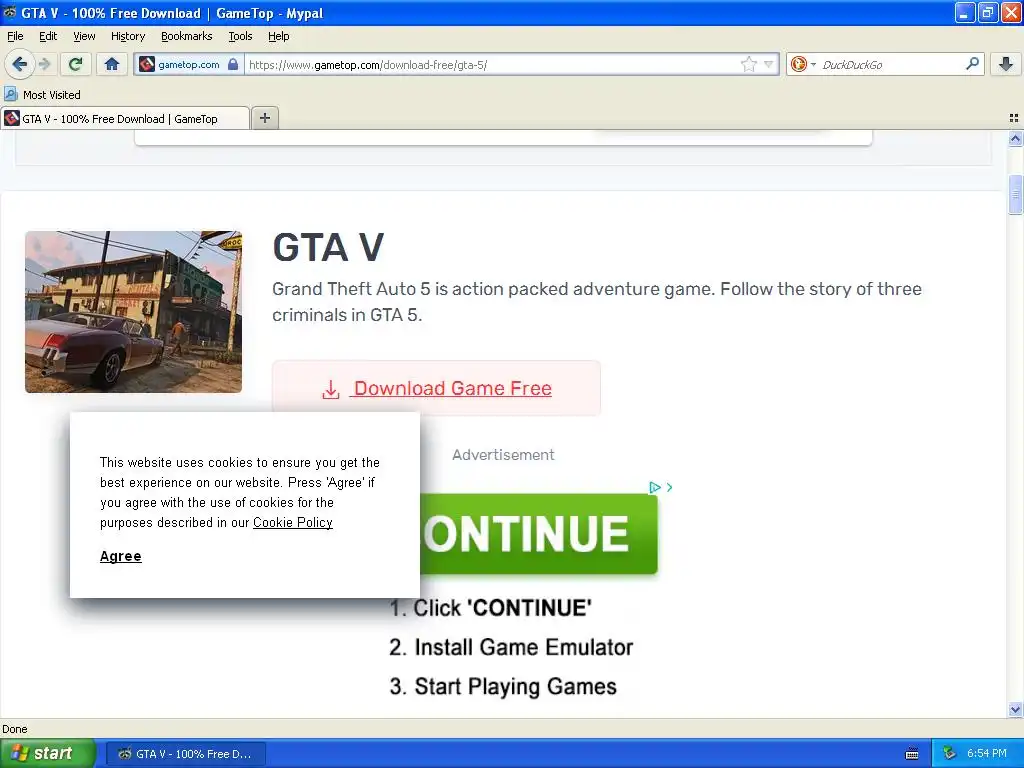Image resolution: width=1024 pixels, height=768 pixels.
Task: Click the vertical scrollbar thumb
Action: 1015,194
